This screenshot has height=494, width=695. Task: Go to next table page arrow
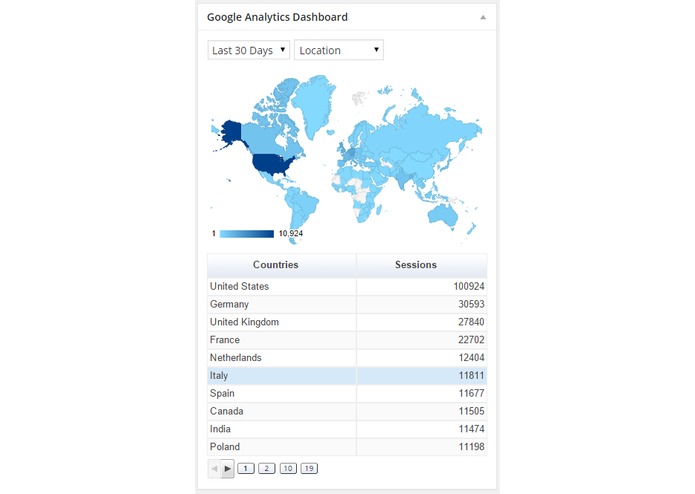227,469
